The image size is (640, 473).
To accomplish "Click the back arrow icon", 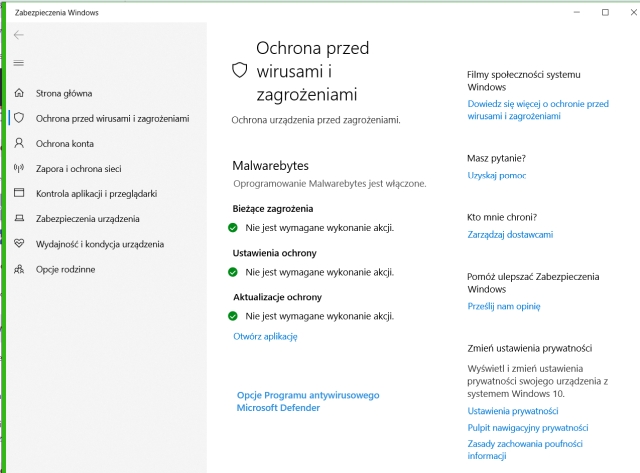I will coord(18,35).
